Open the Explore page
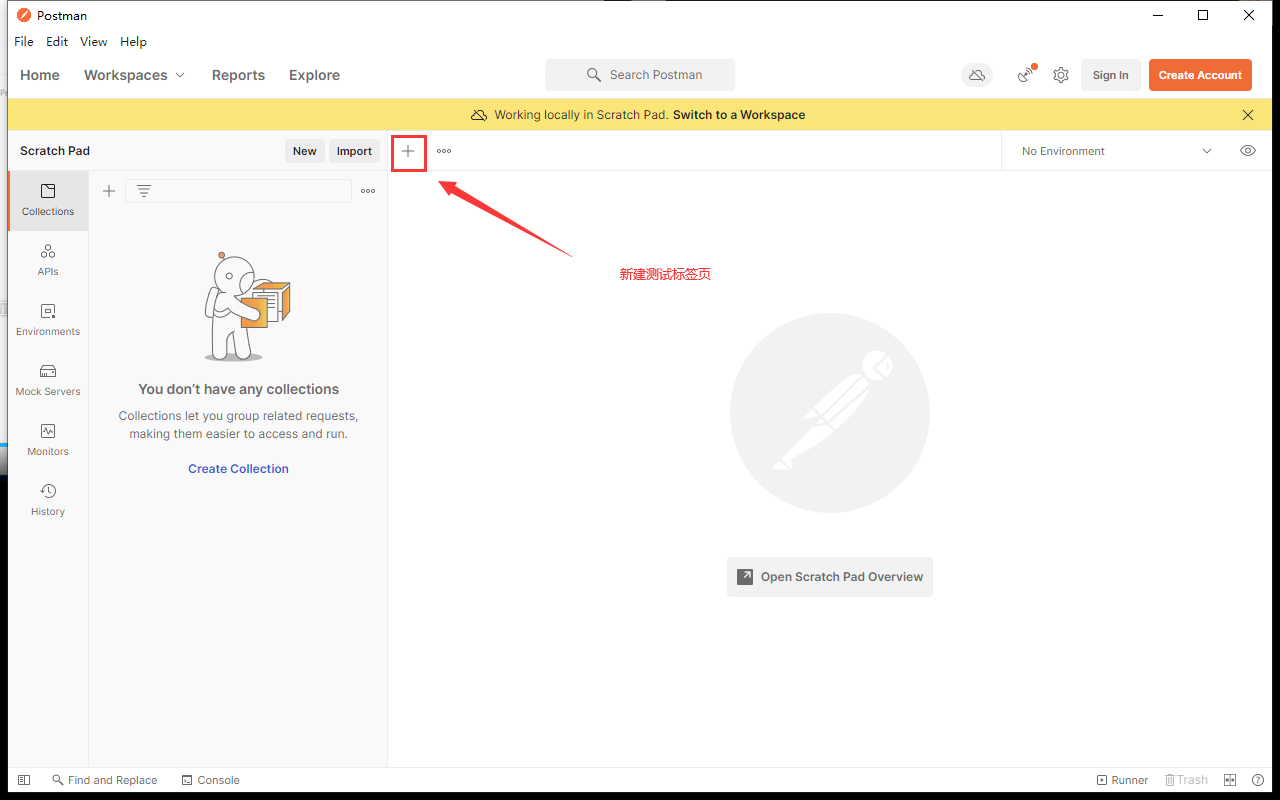The height and width of the screenshot is (800, 1280). (x=314, y=75)
